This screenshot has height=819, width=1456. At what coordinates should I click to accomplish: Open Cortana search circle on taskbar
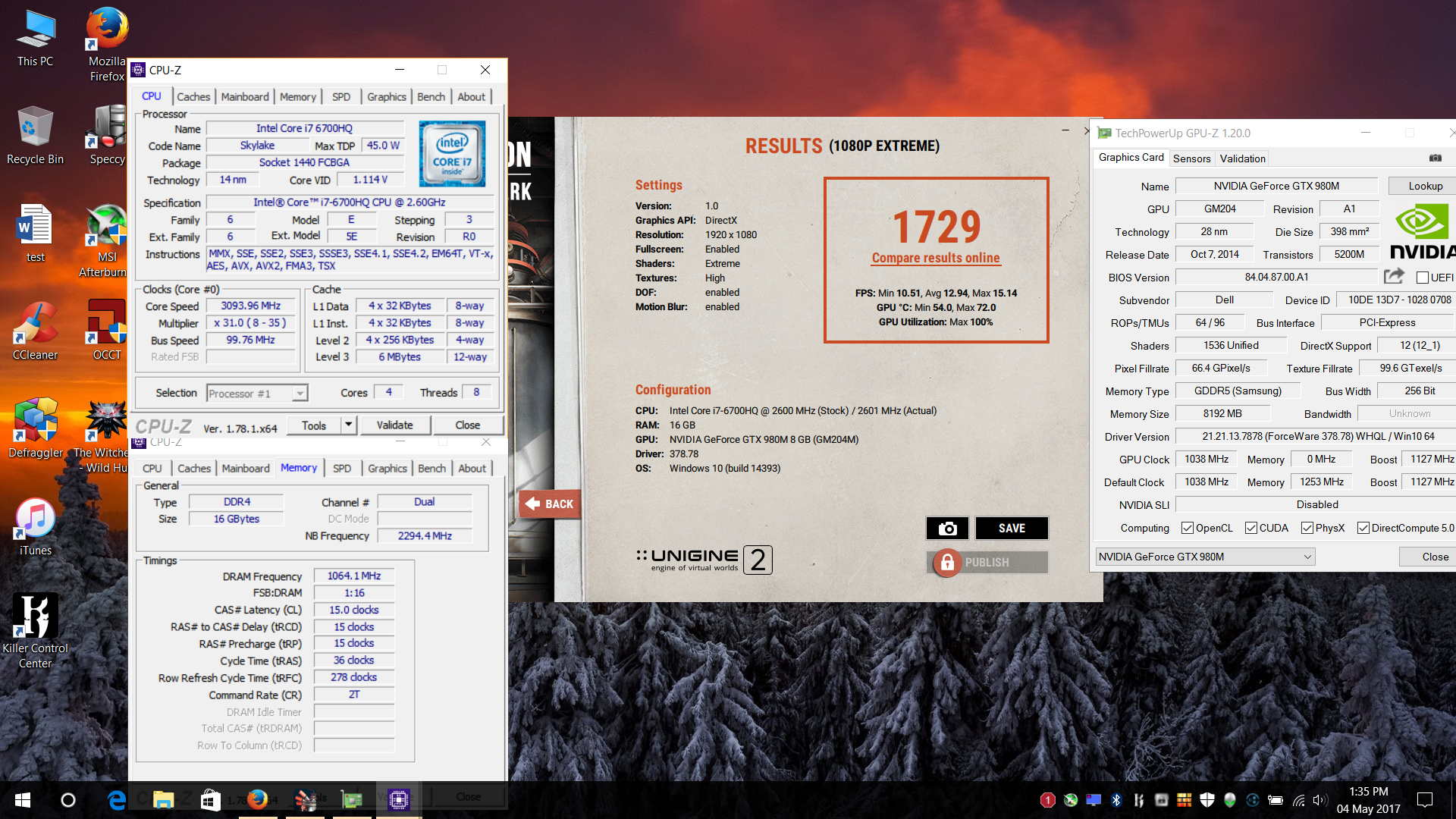[68, 800]
